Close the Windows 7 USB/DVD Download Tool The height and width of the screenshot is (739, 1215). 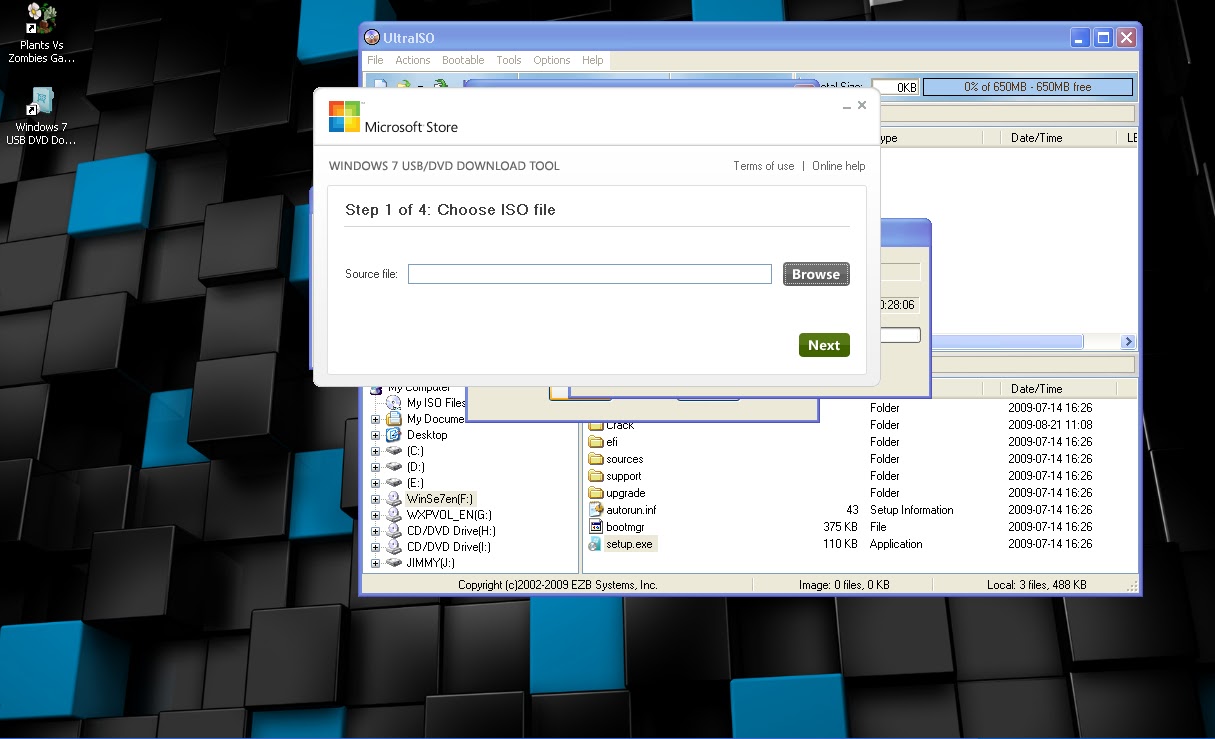tap(862, 105)
